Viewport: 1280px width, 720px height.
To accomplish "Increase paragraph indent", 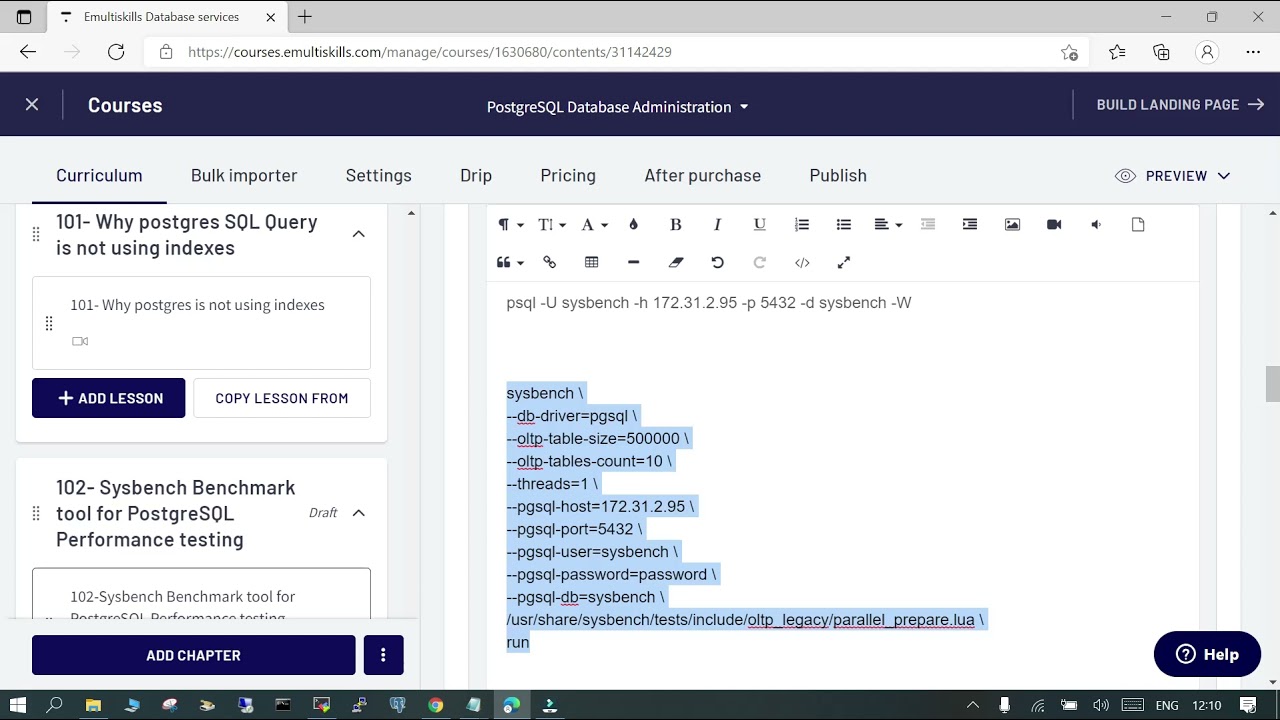I will click(969, 225).
